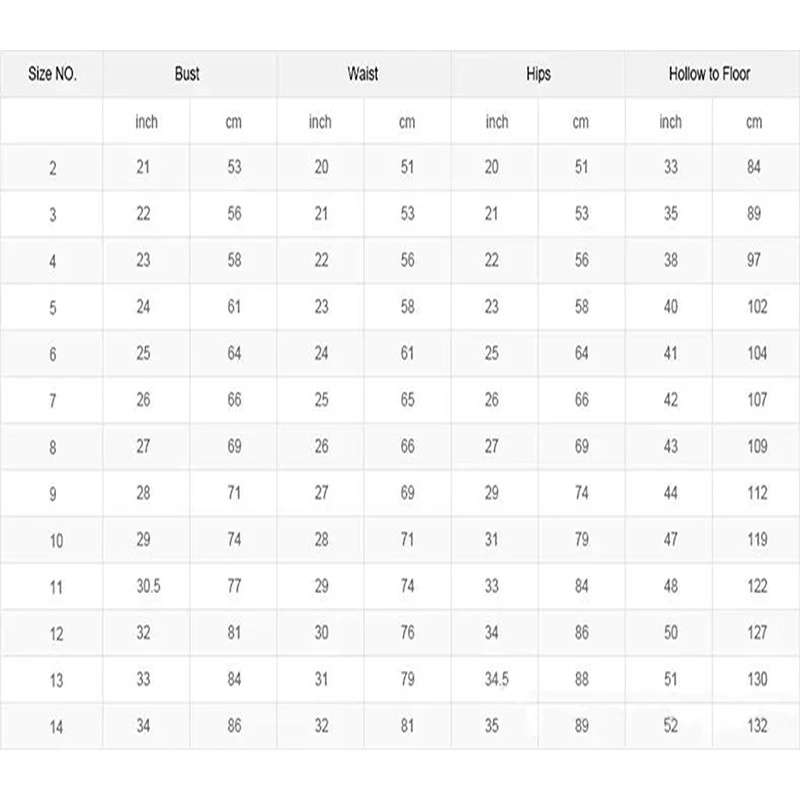Select hollow to floor cm value 132
This screenshot has width=800, height=800.
pos(757,726)
